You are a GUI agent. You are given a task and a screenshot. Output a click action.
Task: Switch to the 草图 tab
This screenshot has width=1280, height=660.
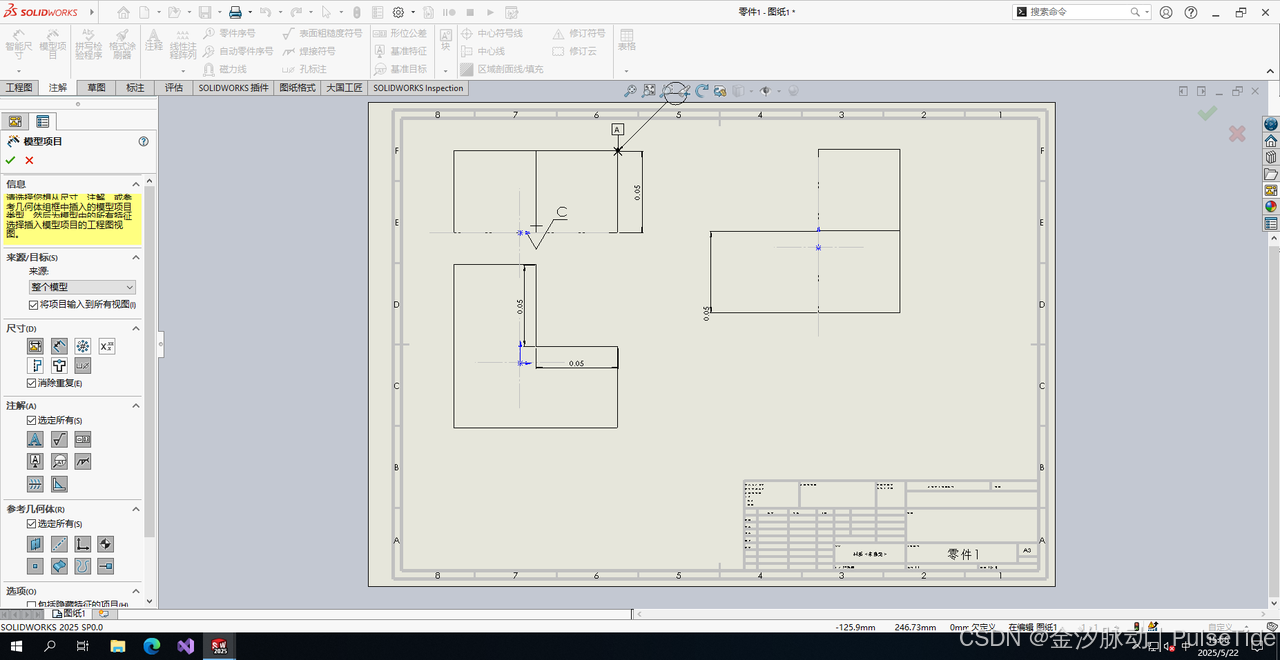(x=96, y=88)
